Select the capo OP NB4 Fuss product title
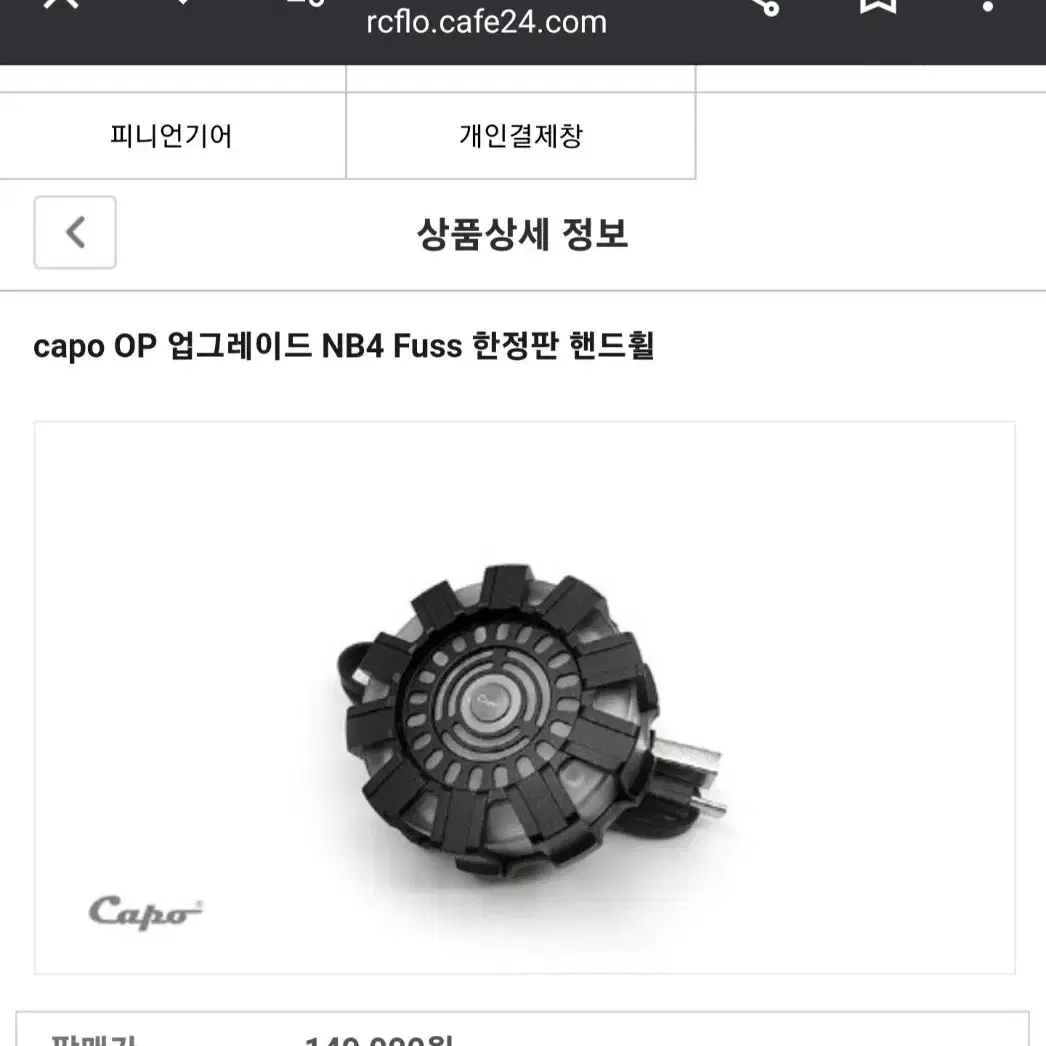This screenshot has width=1046, height=1046. [344, 346]
